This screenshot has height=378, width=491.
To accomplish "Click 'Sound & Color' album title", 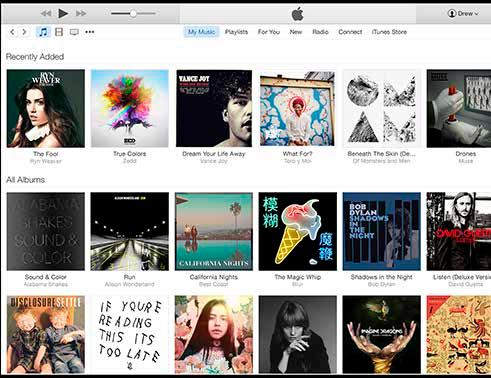I will point(46,277).
